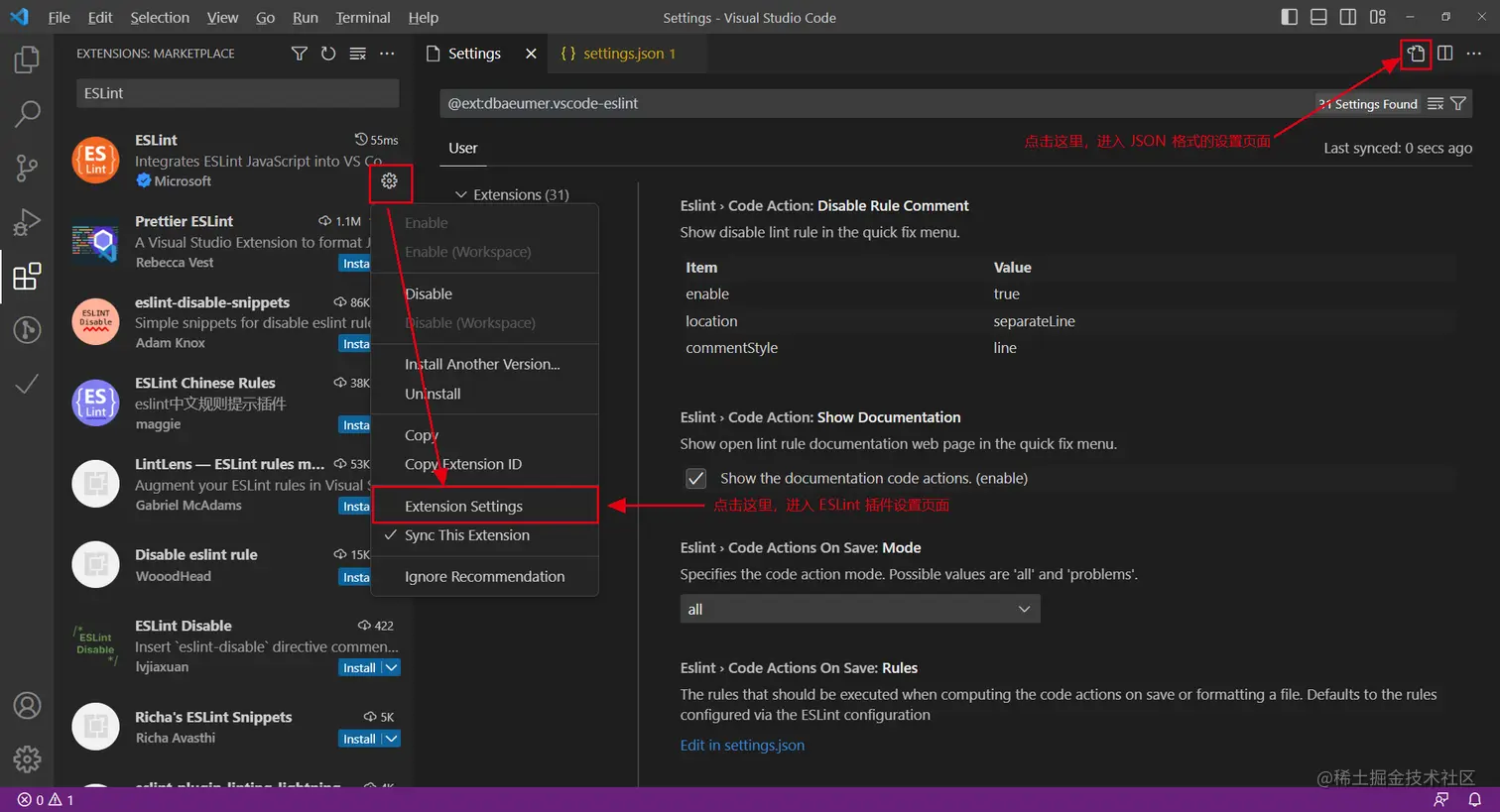Install the Prettier ESLint extension
Viewport: 1500px width, 812px height.
coord(355,264)
